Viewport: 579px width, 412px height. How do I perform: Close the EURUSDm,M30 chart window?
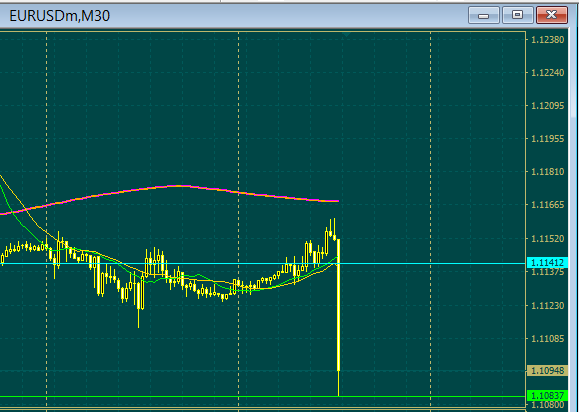coord(551,15)
